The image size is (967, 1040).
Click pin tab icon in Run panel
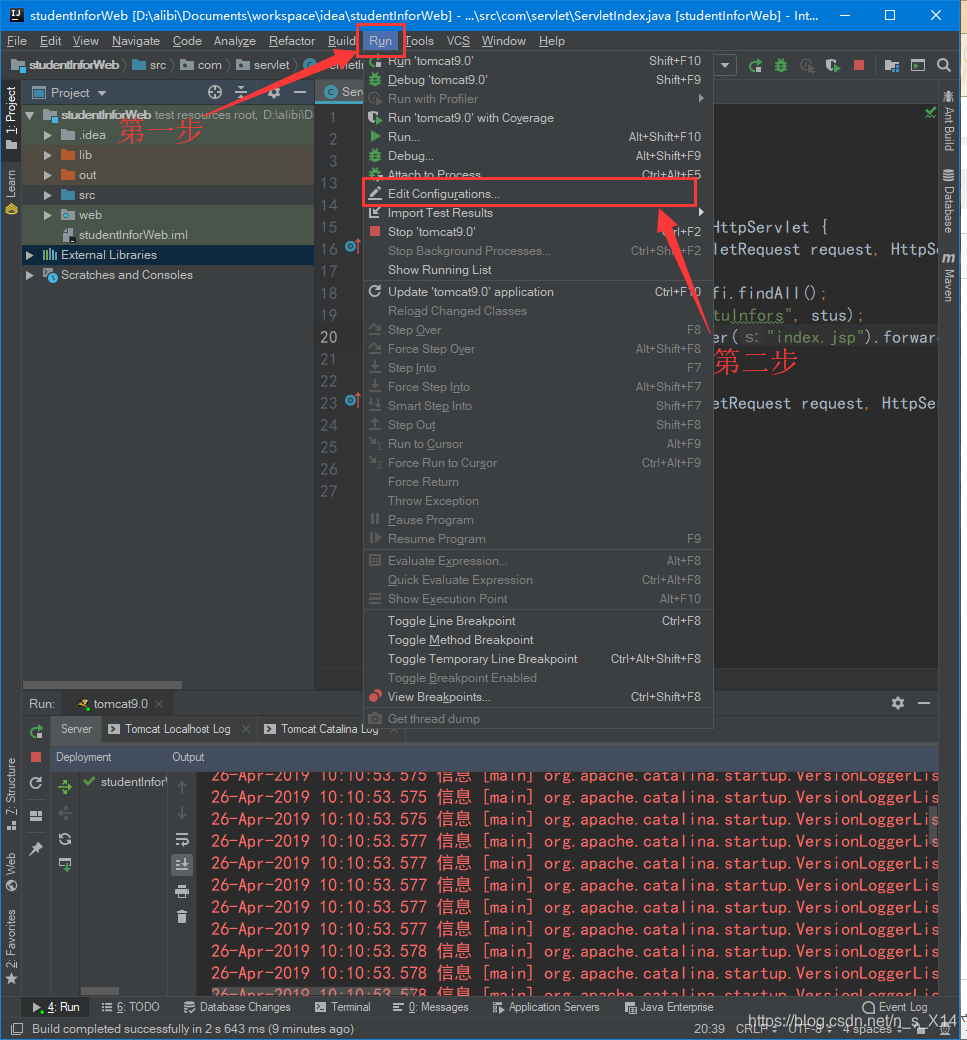(x=36, y=848)
